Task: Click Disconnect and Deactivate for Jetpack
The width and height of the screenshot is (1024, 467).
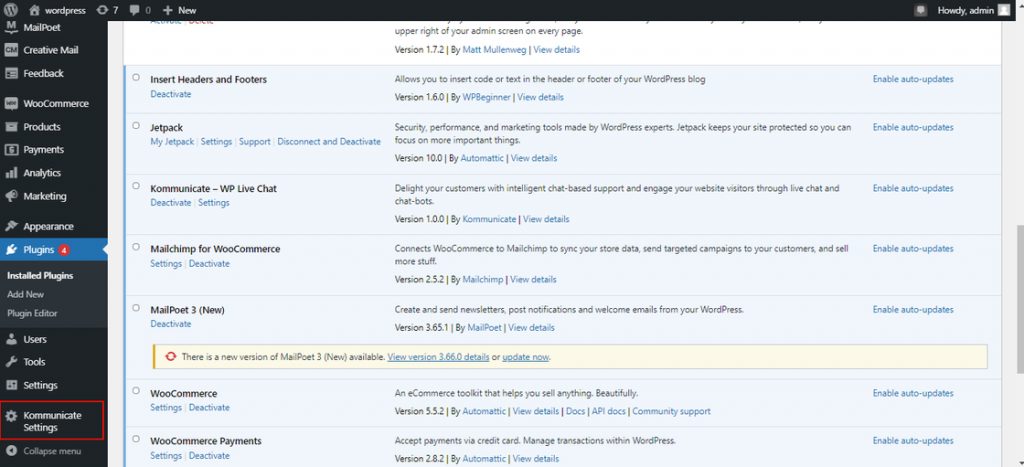Action: click(328, 142)
